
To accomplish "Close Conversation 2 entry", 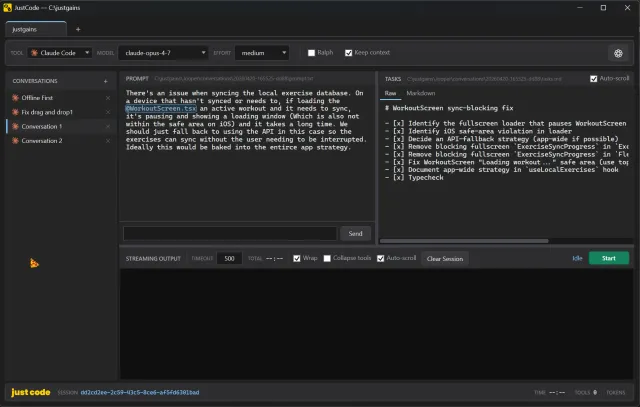I will 108,141.
